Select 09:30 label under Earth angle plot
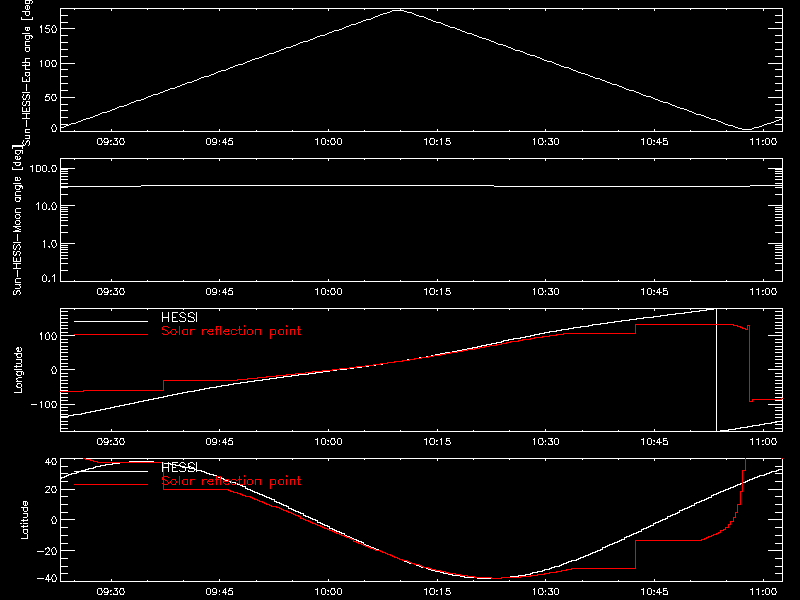 (111, 142)
